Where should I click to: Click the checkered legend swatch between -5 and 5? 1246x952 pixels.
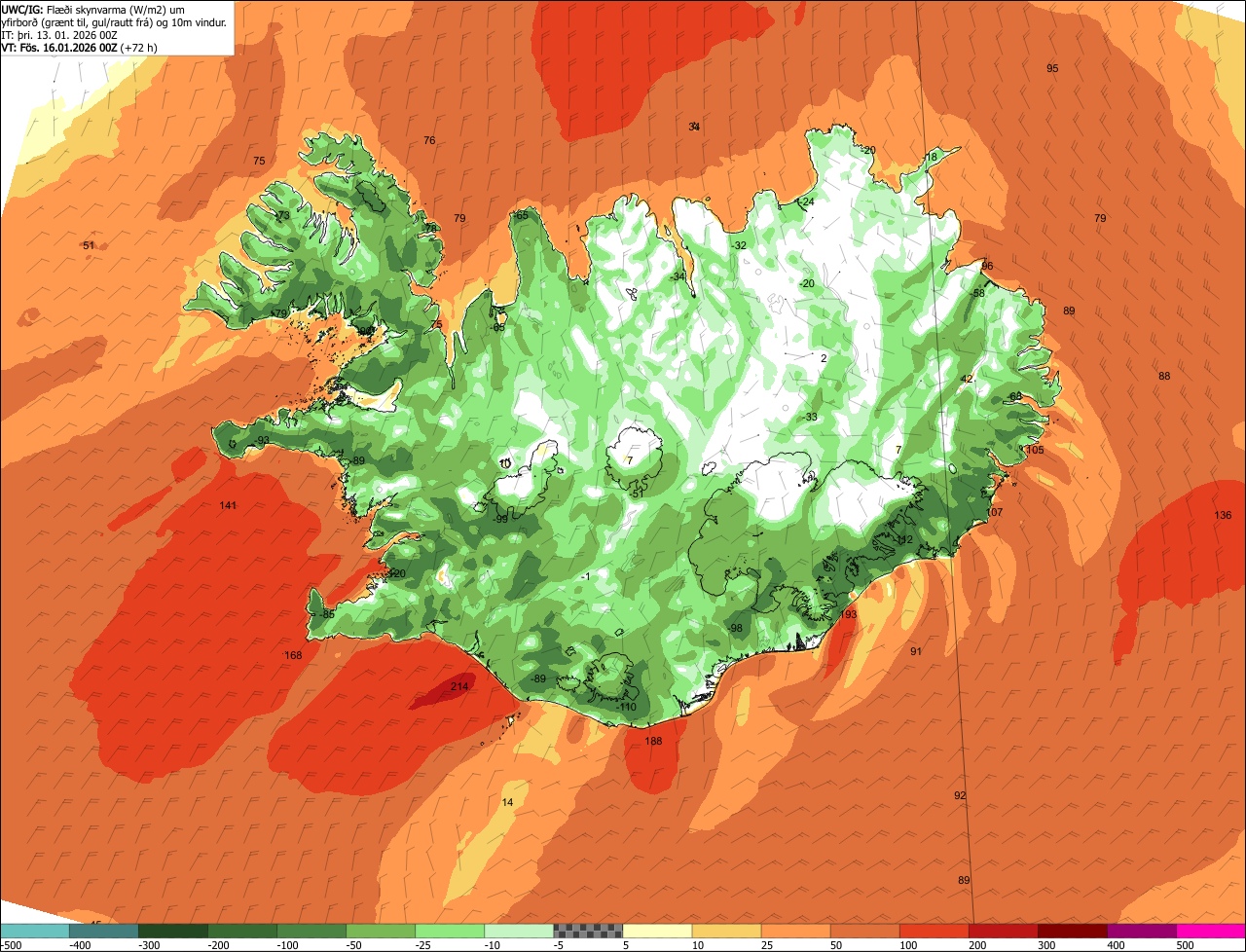click(x=588, y=931)
